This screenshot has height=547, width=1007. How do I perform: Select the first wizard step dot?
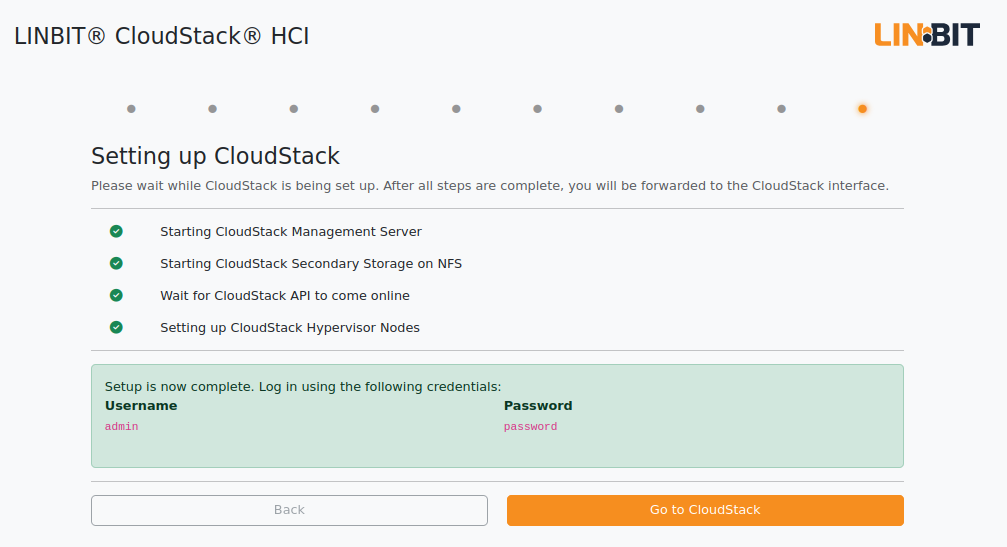click(131, 109)
